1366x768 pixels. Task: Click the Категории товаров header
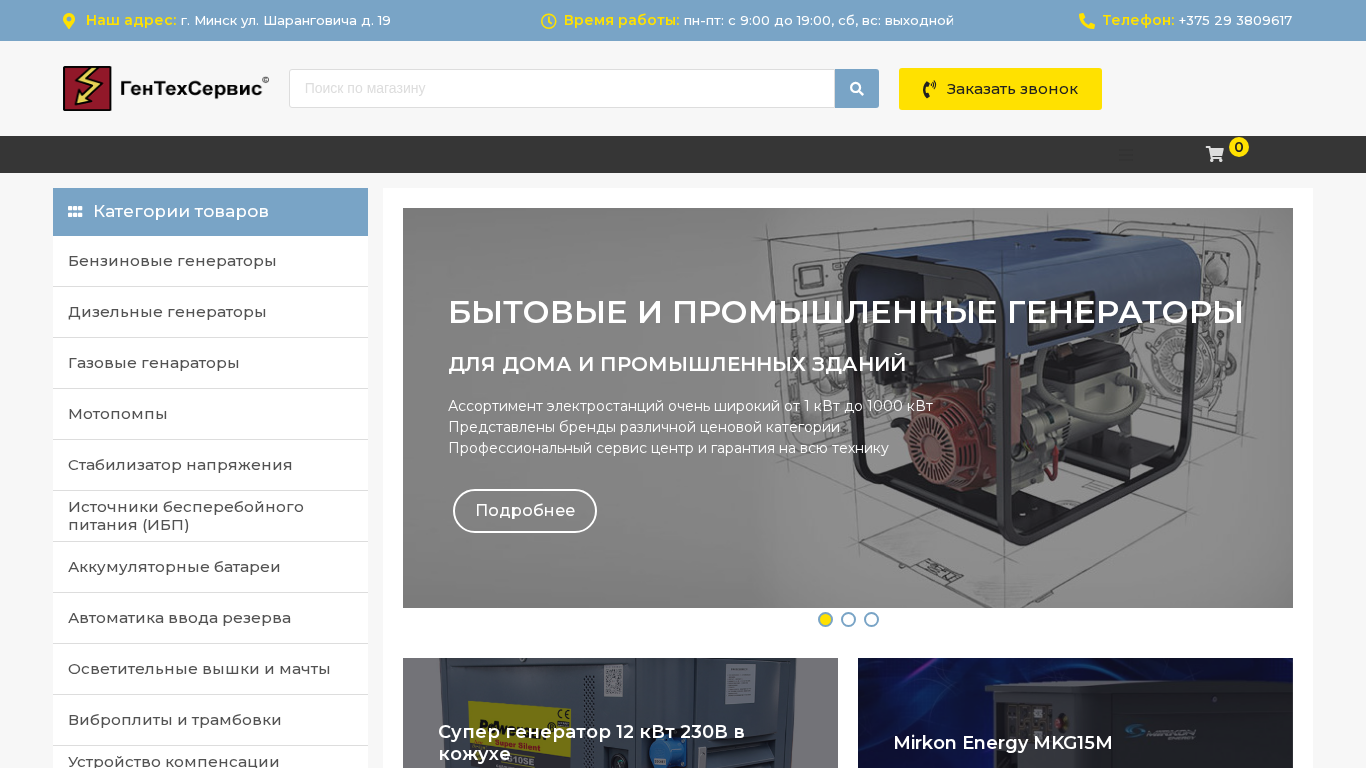click(210, 212)
